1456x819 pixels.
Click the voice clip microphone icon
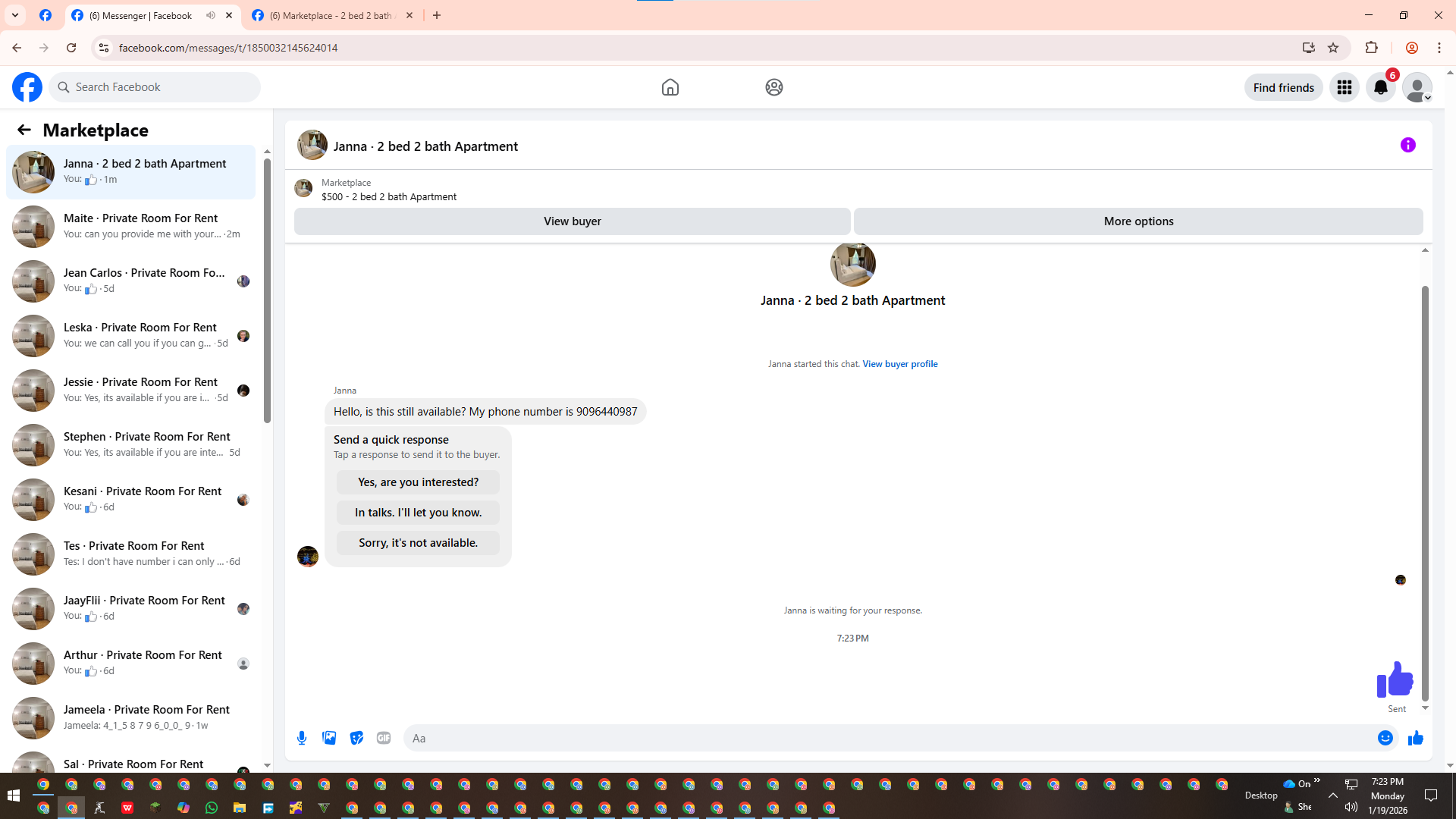302,738
